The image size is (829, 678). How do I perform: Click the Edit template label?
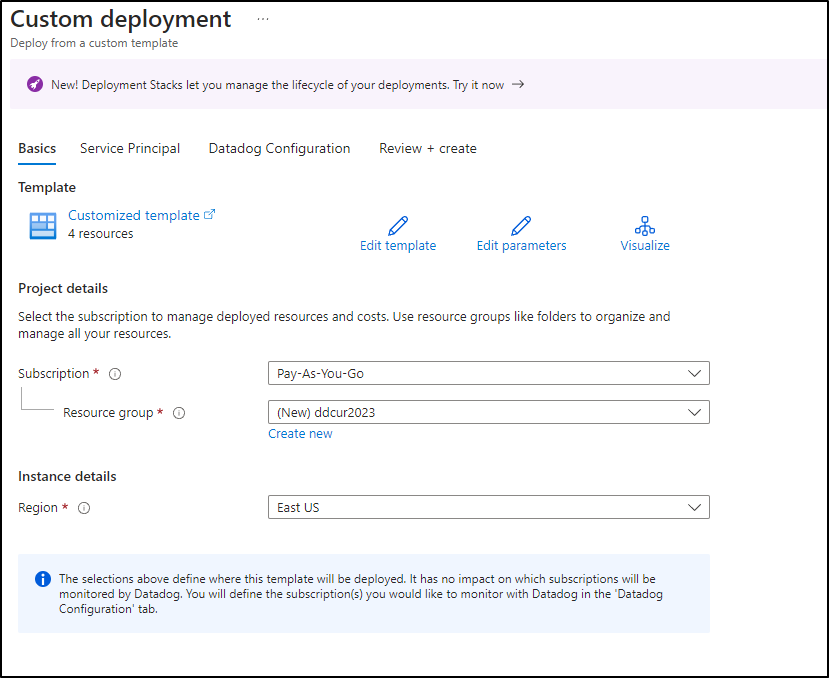pos(398,245)
